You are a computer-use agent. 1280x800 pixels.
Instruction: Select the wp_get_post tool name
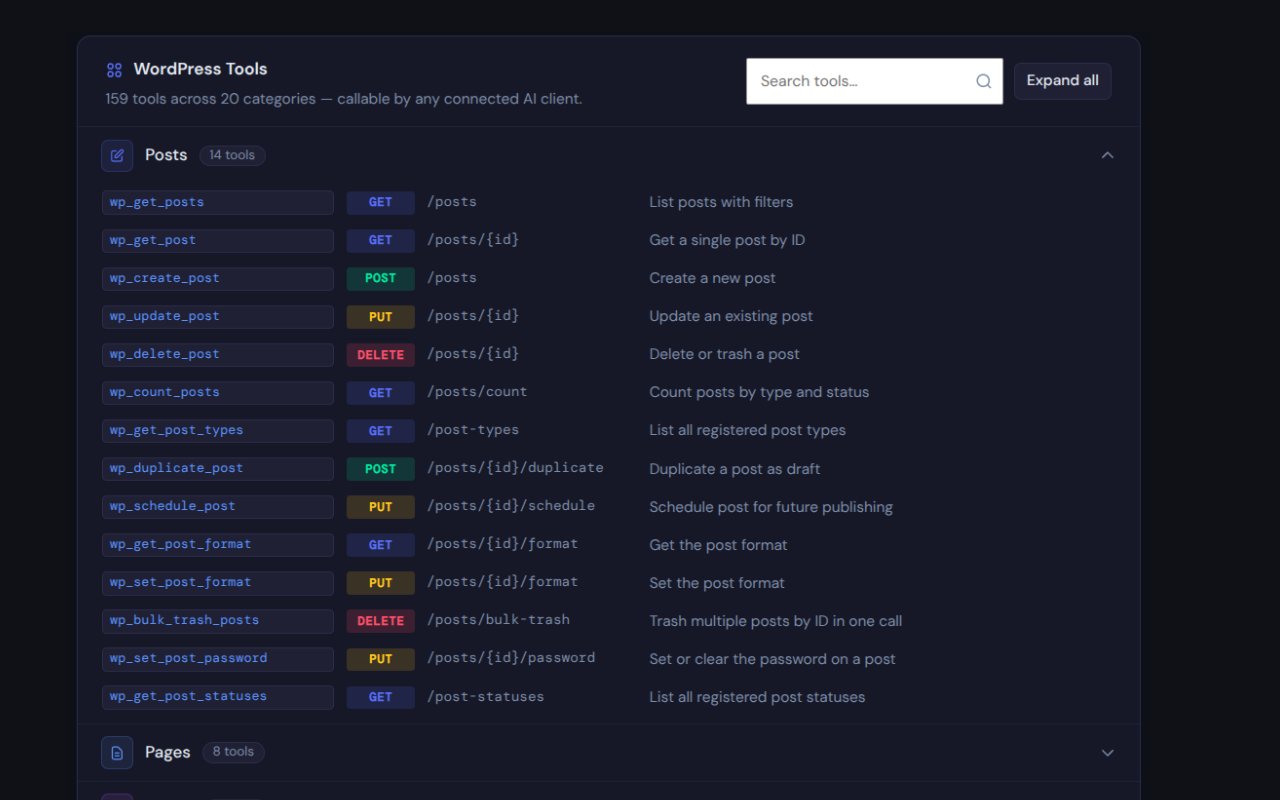[x=218, y=240]
